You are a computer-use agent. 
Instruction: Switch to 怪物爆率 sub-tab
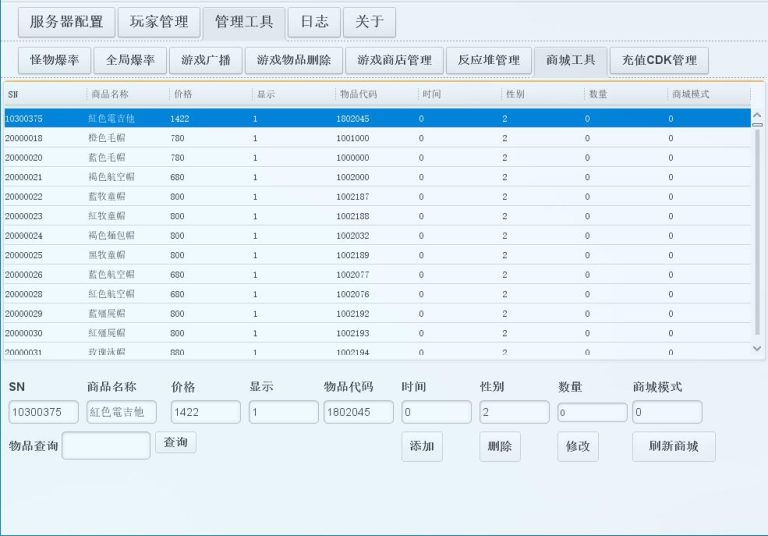[55, 60]
